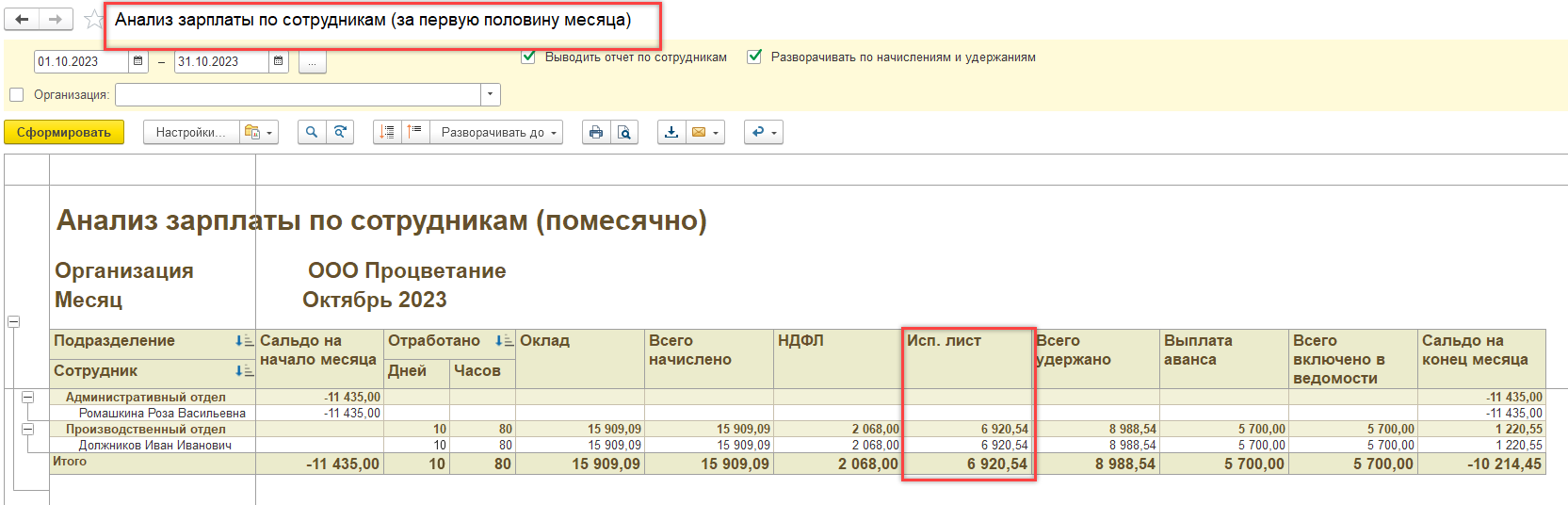Select the НДФЛ column header
The height and width of the screenshot is (505, 1568).
coord(838,359)
